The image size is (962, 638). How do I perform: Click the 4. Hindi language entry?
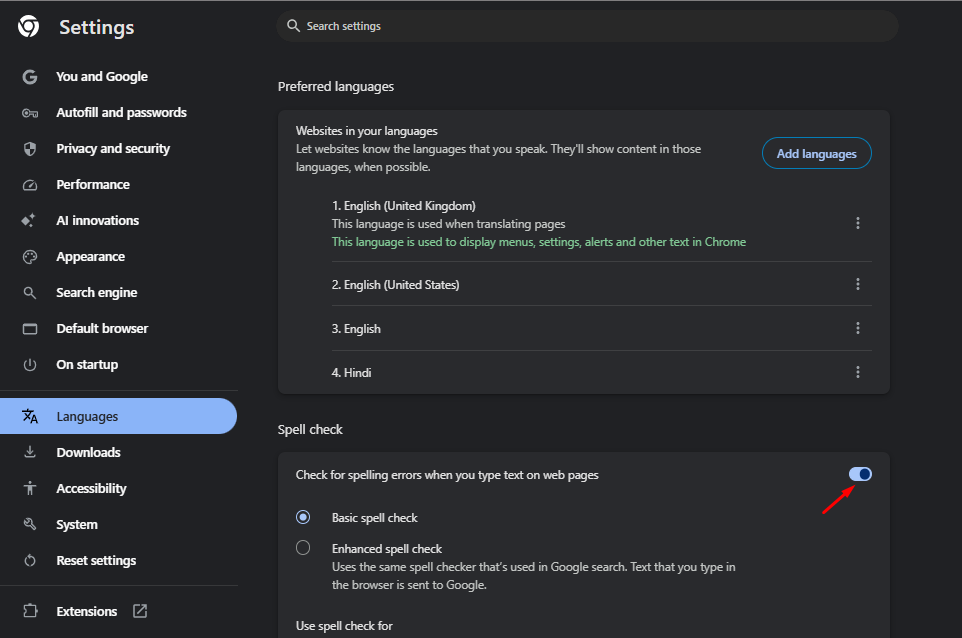pos(352,373)
